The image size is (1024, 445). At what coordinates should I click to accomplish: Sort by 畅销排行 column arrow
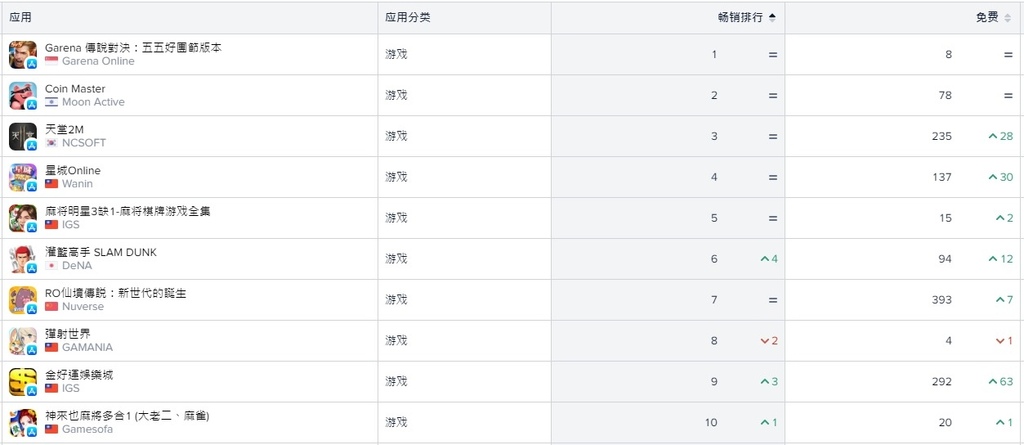pyautogui.click(x=773, y=18)
